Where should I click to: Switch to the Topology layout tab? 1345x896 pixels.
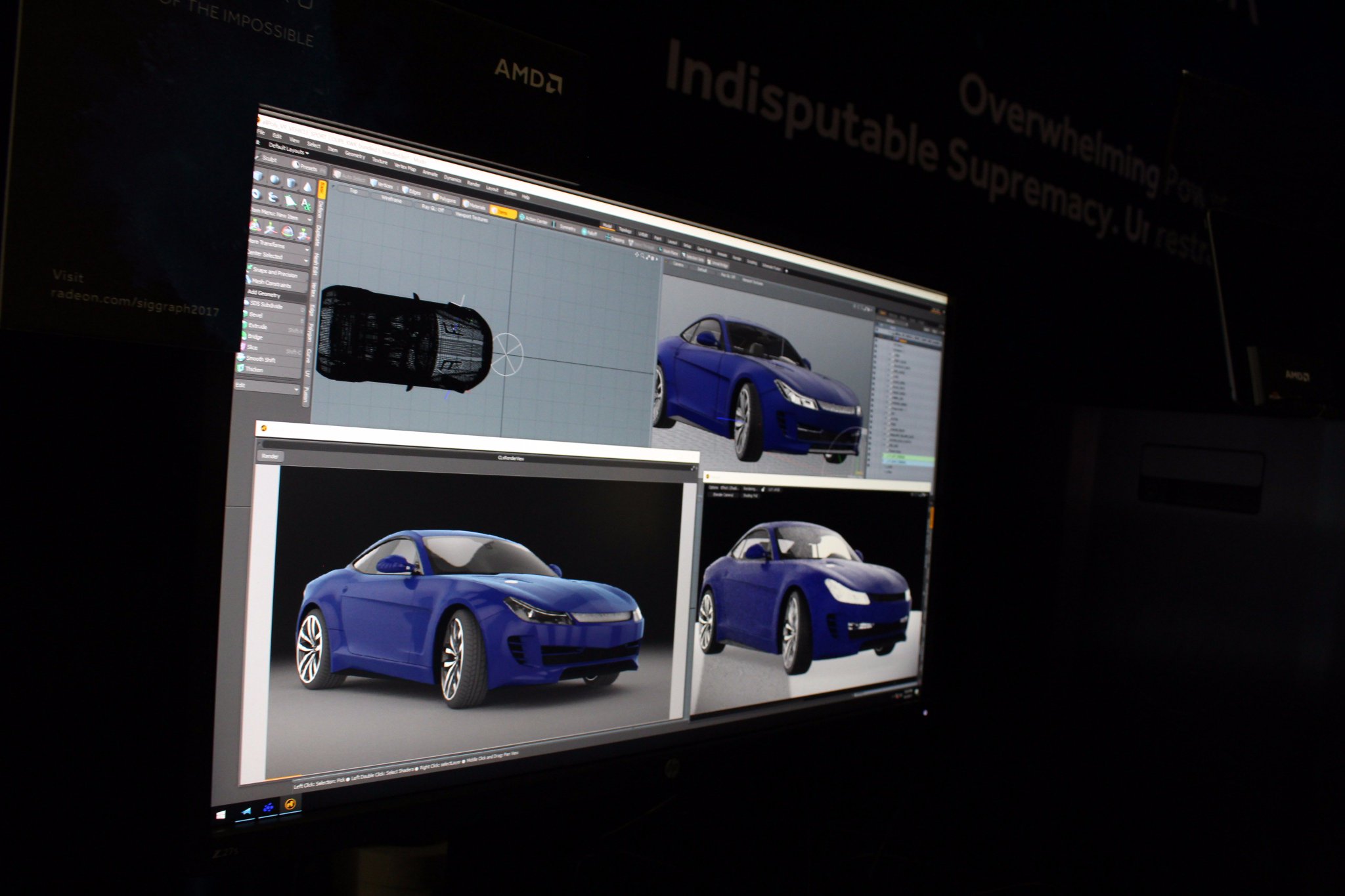(x=625, y=230)
